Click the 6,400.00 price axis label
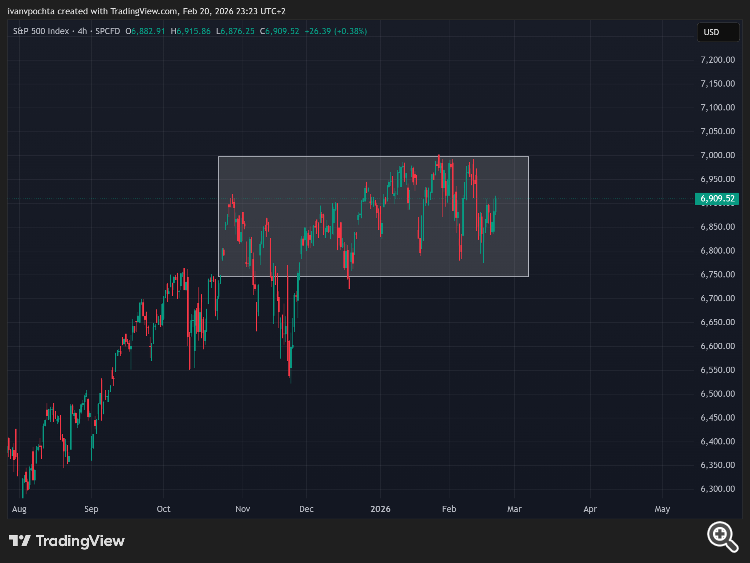The width and height of the screenshot is (750, 563). click(717, 441)
